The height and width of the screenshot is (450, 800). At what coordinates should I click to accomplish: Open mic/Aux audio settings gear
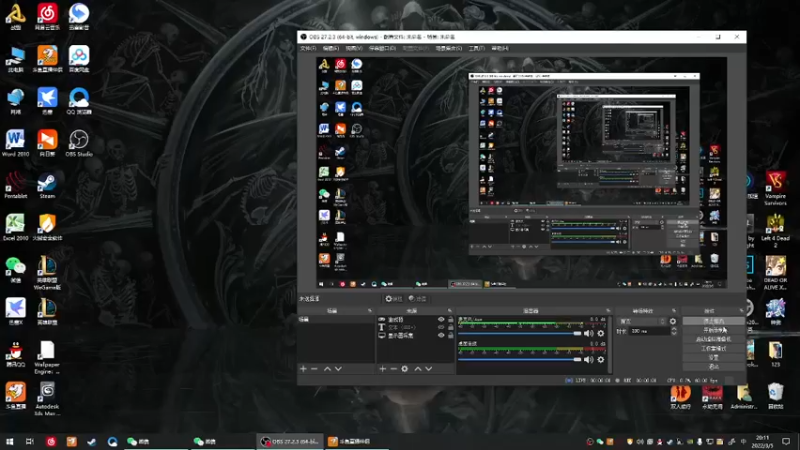(x=601, y=333)
